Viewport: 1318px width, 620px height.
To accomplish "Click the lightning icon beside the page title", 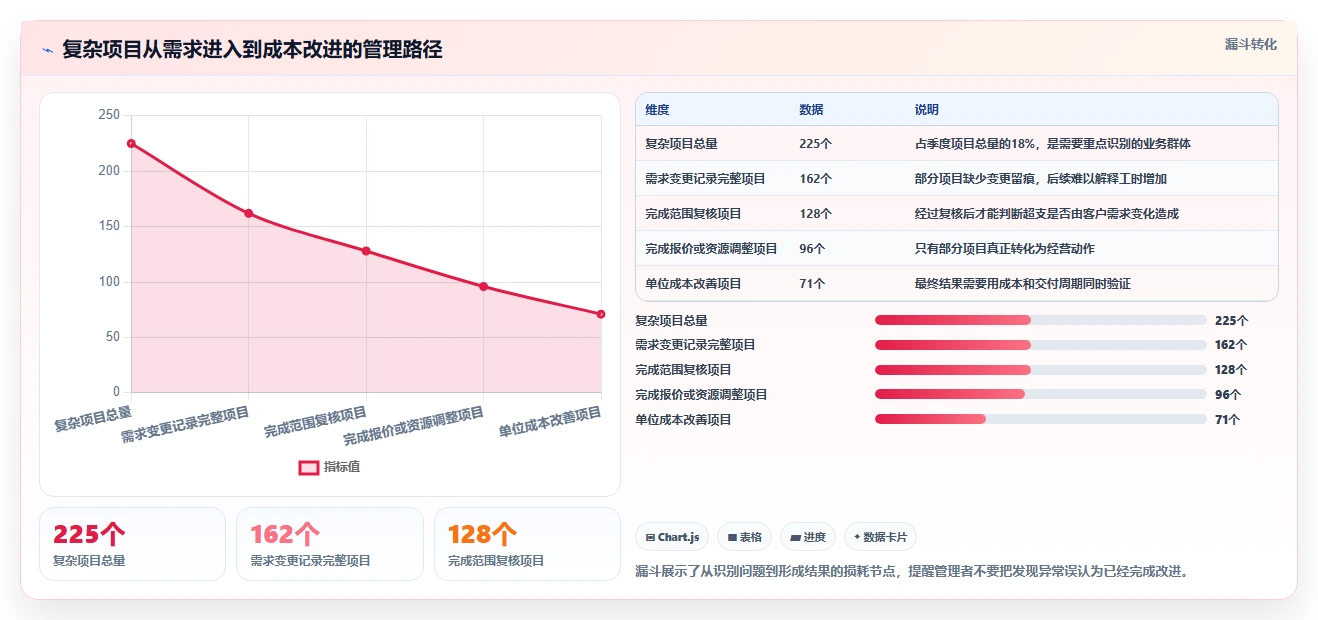I will point(47,50).
